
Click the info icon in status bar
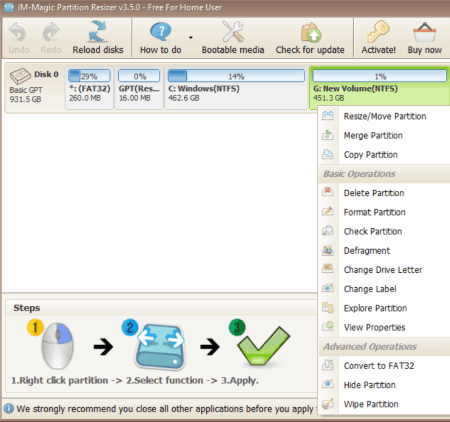pos(9,408)
